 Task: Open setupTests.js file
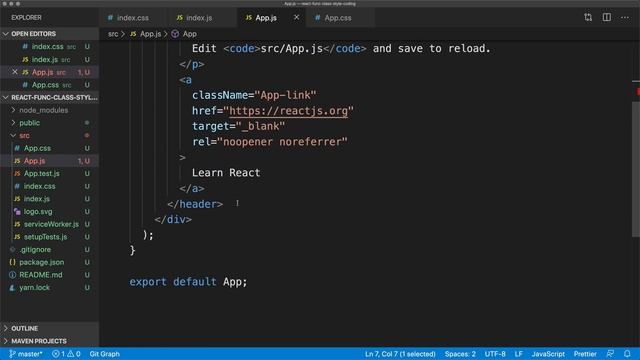click(x=49, y=237)
